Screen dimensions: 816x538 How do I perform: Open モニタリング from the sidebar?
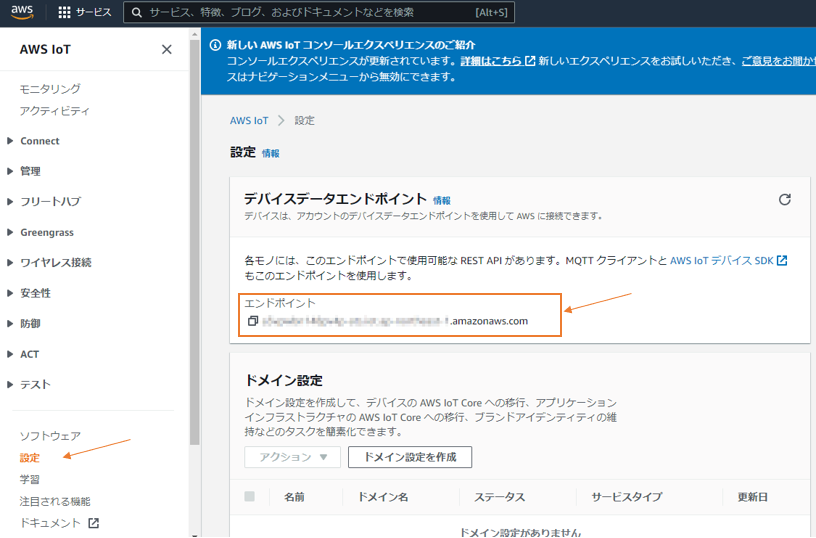click(50, 89)
